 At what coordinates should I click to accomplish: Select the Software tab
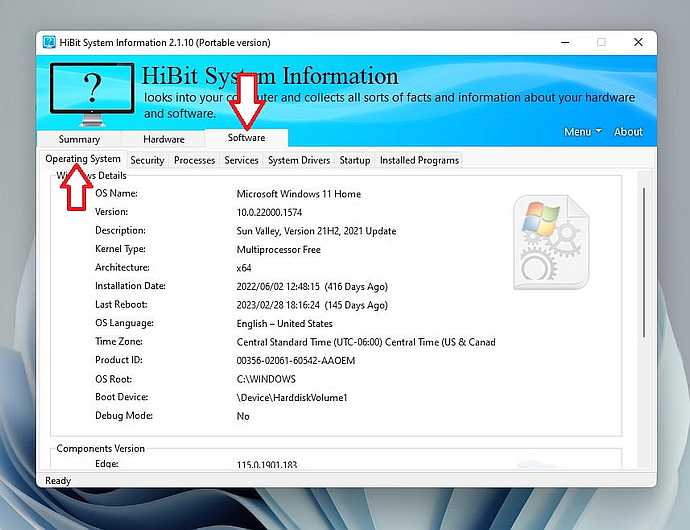[246, 137]
